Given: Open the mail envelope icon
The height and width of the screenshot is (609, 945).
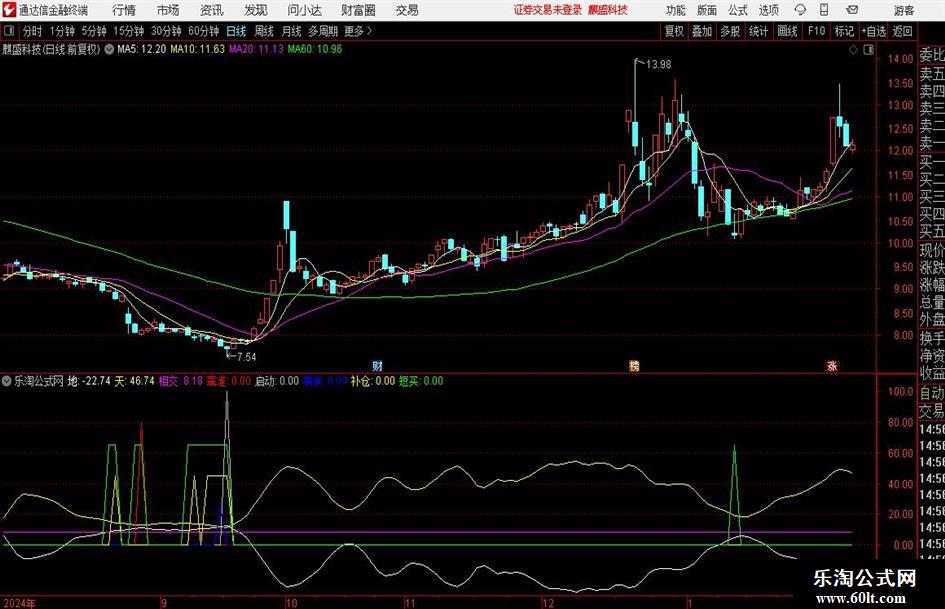Looking at the screenshot, I should pyautogui.click(x=852, y=10).
